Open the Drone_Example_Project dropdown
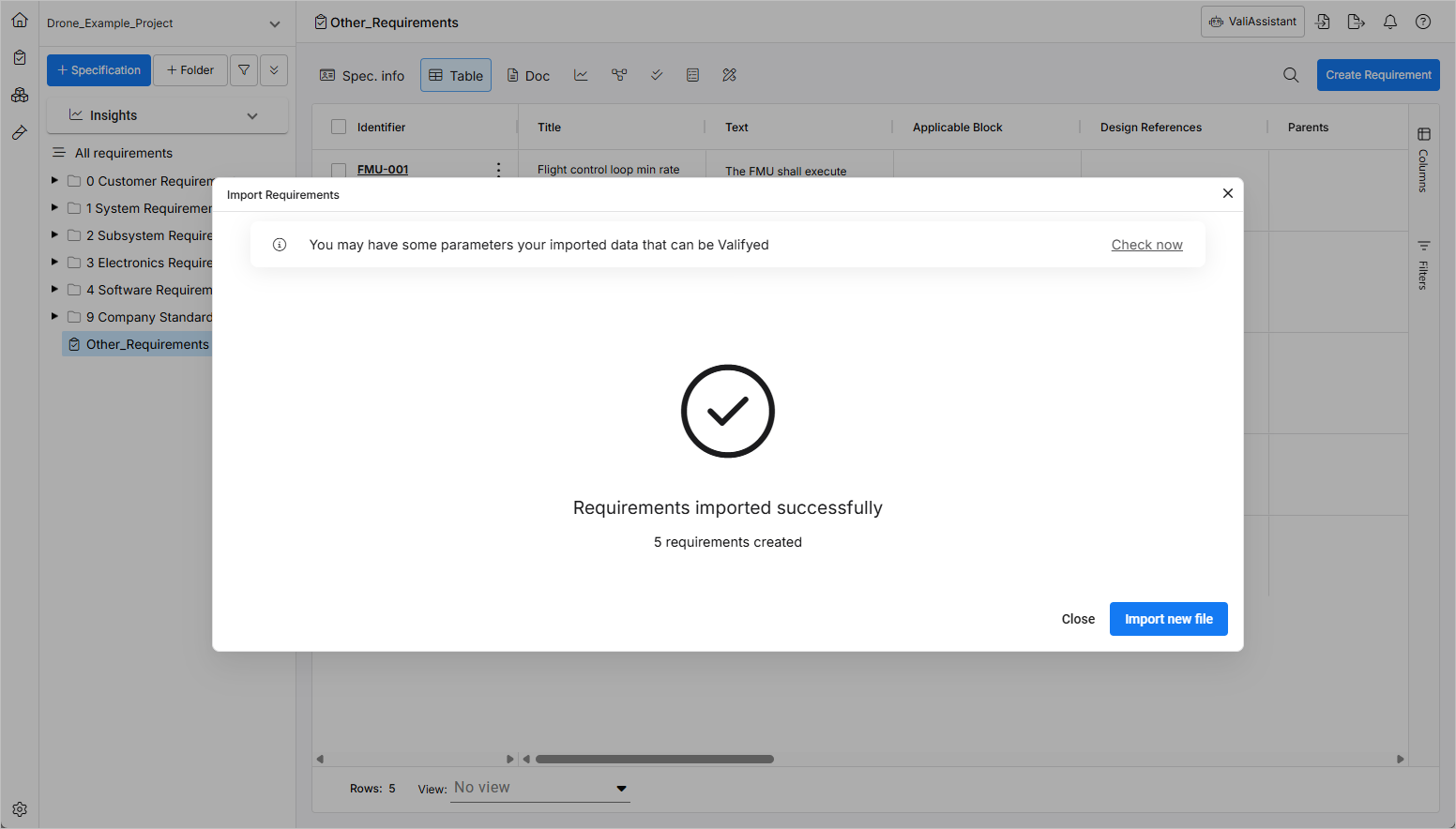This screenshot has width=1456, height=829. click(274, 23)
